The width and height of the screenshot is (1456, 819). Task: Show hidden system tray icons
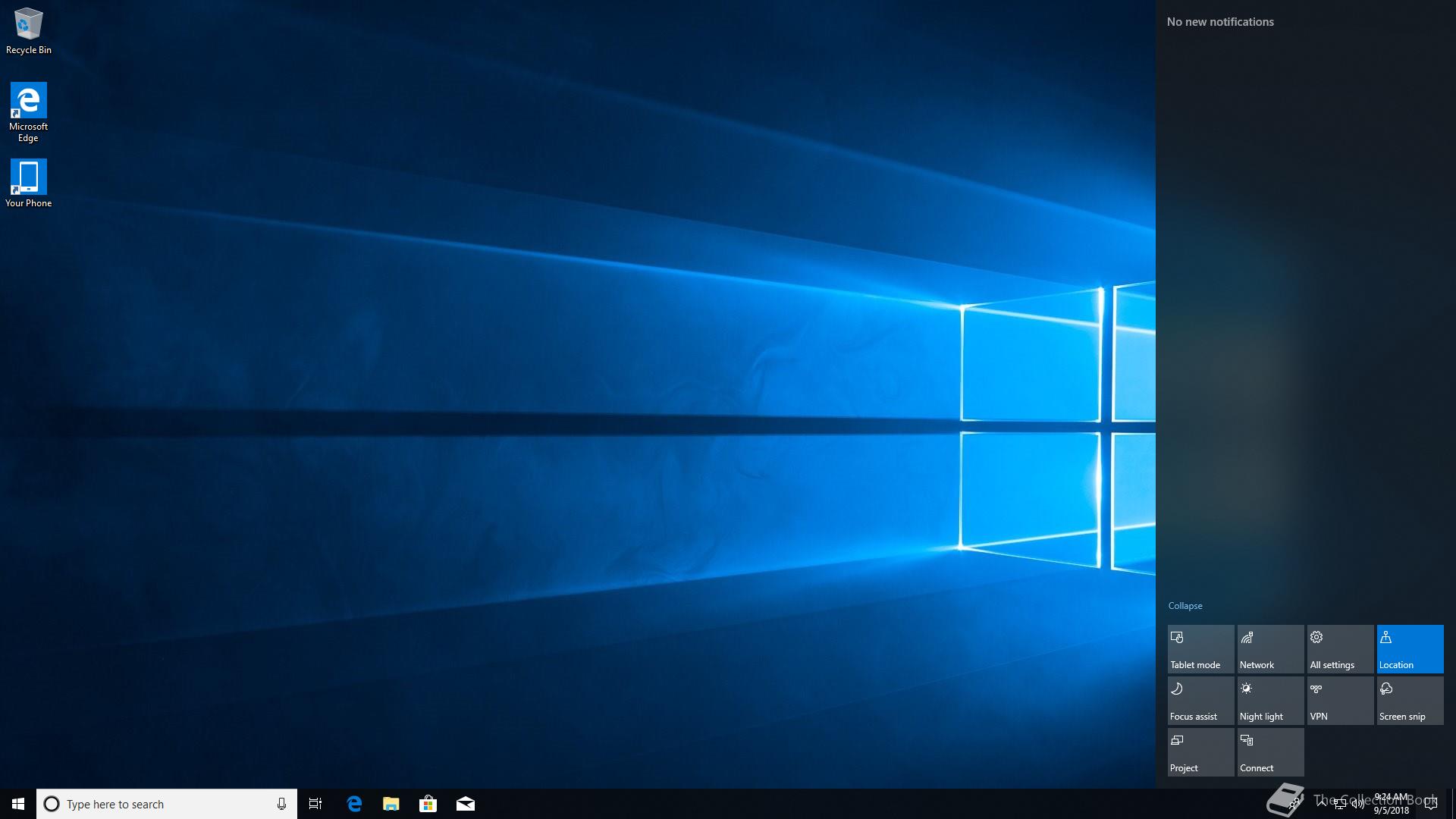pos(1322,804)
